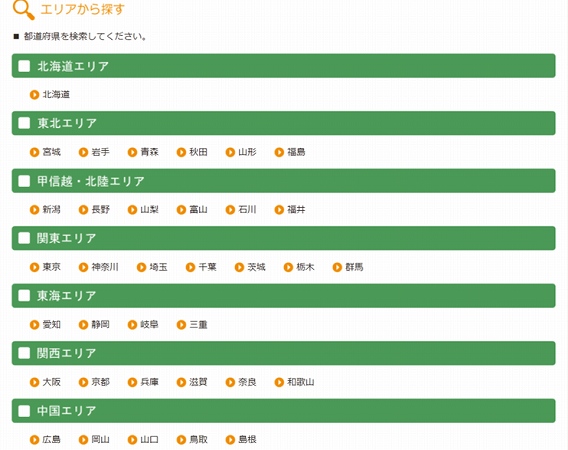Click the arrow icon next to 大阪
Image resolution: width=568 pixels, height=450 pixels.
[x=34, y=382]
